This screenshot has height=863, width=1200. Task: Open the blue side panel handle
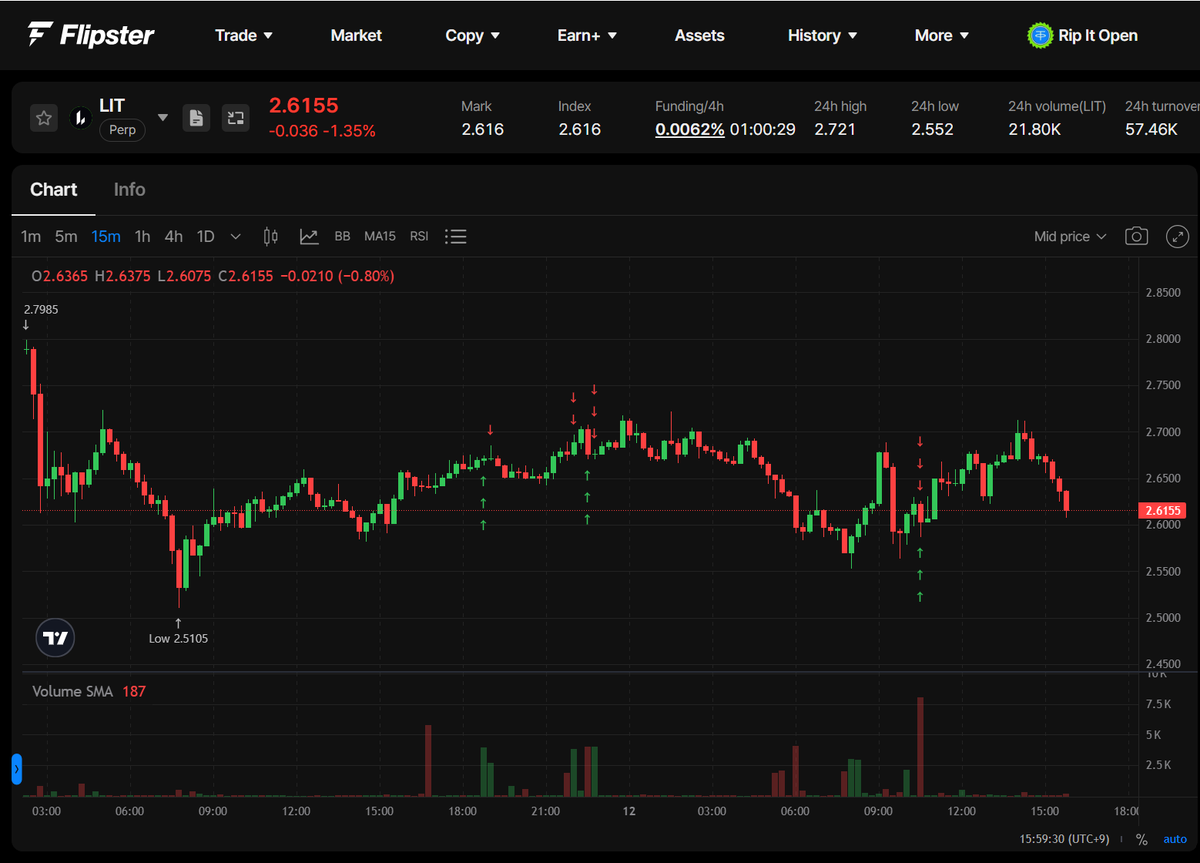tap(16, 769)
